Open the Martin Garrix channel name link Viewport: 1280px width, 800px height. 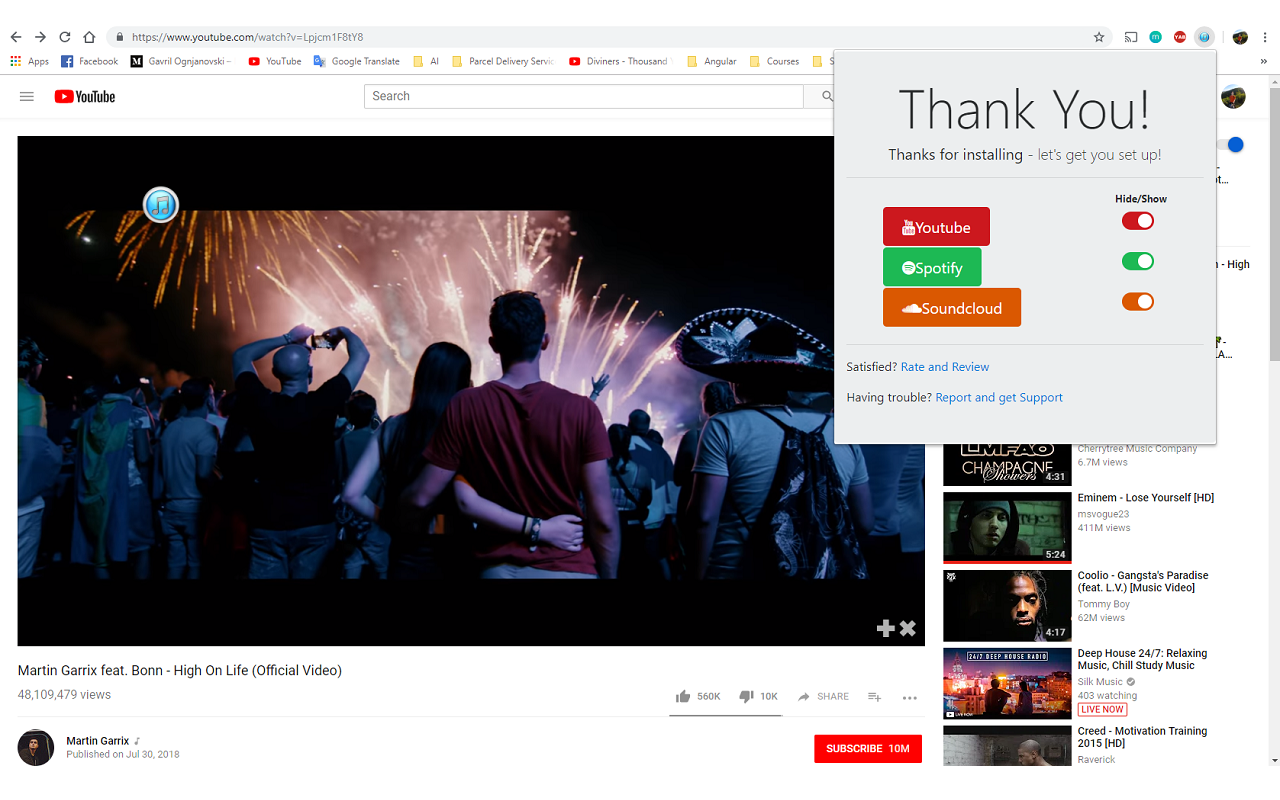pos(98,741)
